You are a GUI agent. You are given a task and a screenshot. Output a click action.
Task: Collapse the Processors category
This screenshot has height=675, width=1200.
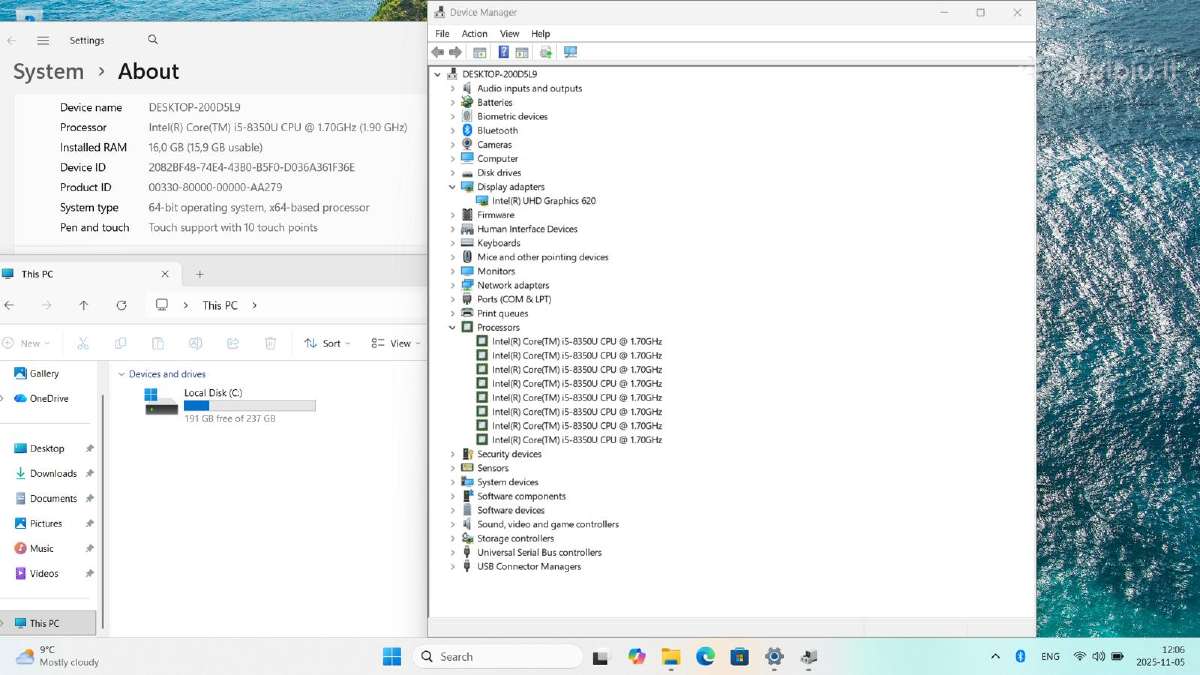[452, 328]
